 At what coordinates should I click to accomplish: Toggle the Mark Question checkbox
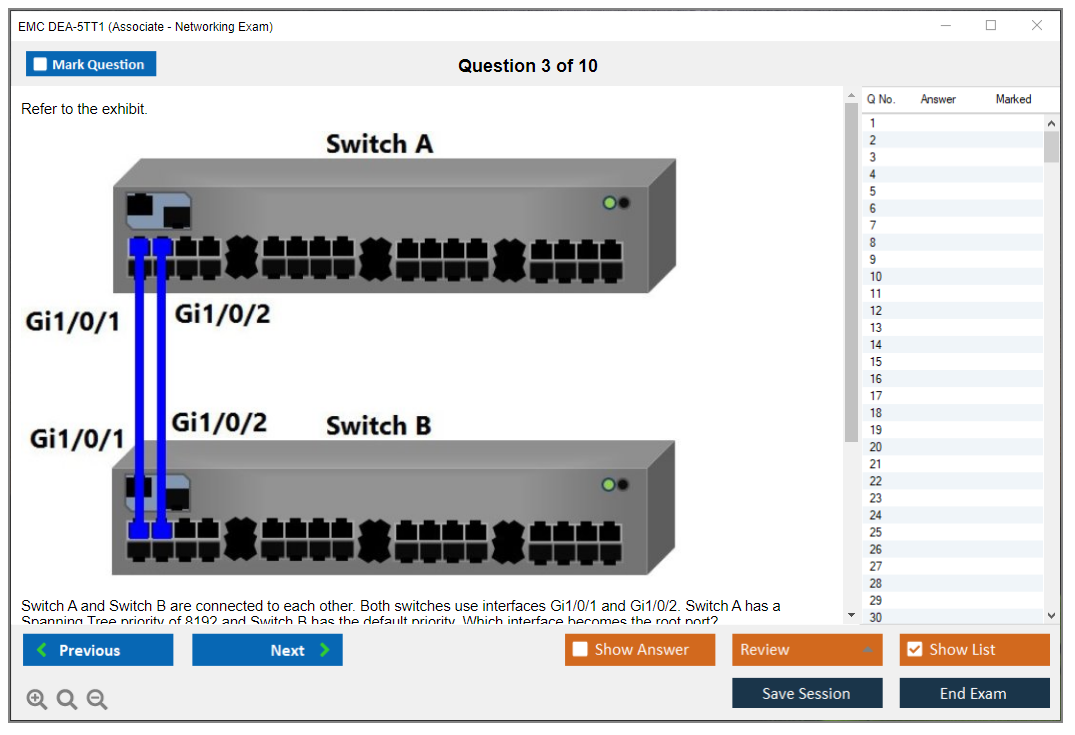coord(41,64)
